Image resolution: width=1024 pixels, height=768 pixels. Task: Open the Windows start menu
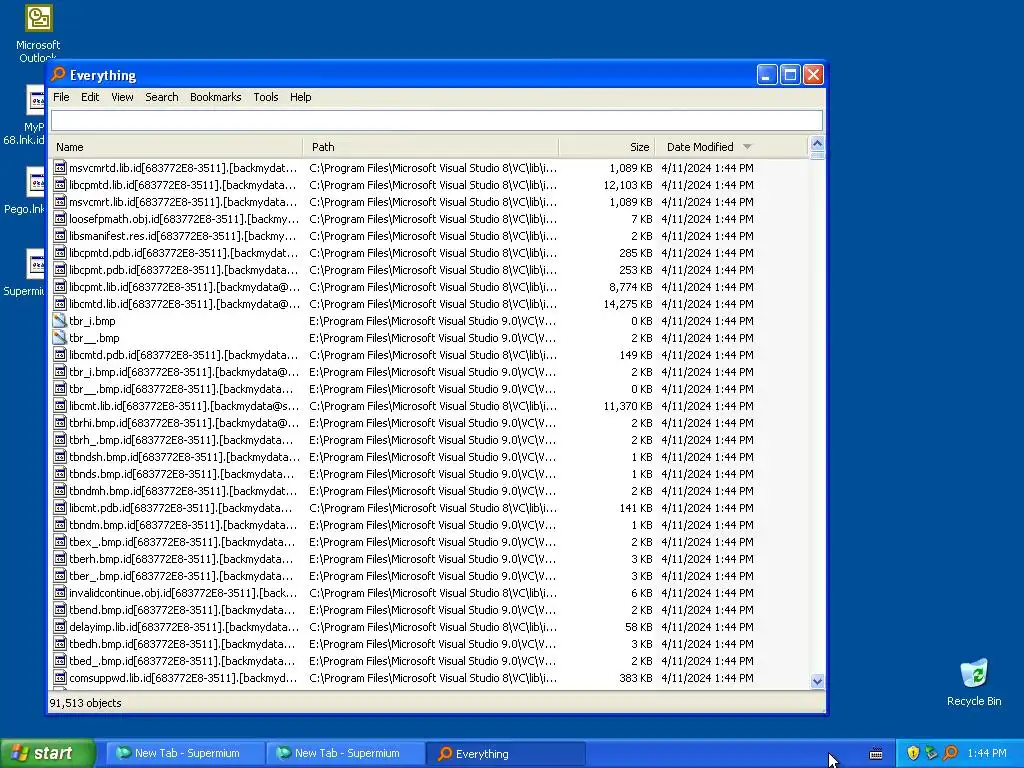(48, 753)
